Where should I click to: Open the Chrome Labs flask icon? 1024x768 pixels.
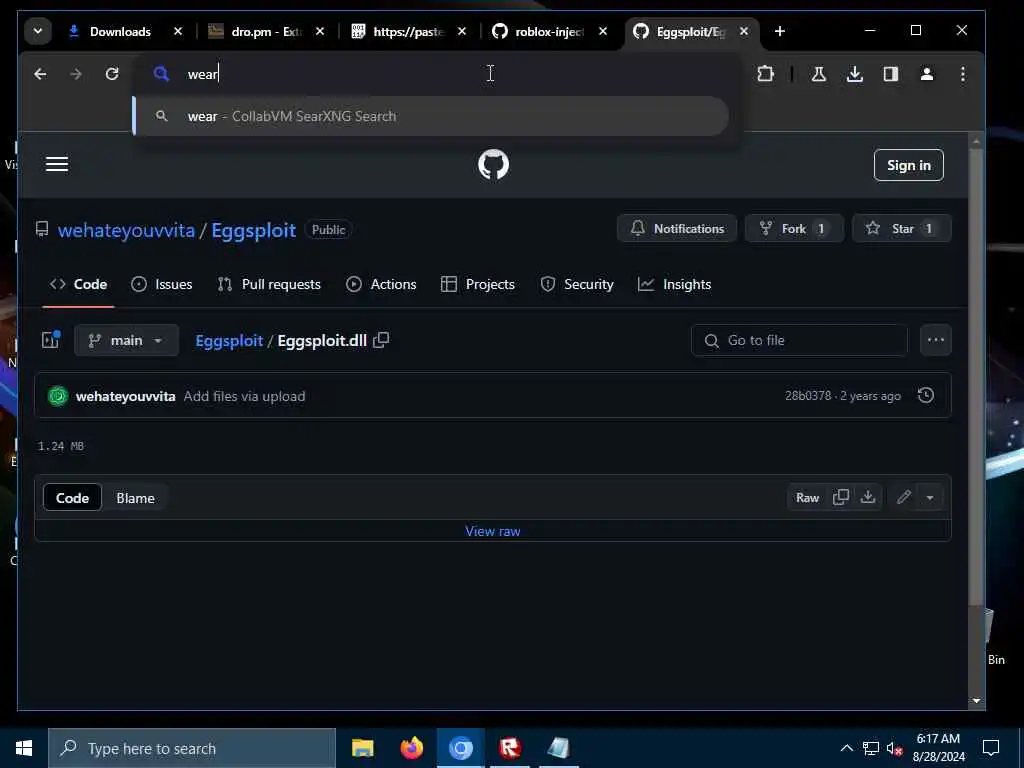[818, 74]
